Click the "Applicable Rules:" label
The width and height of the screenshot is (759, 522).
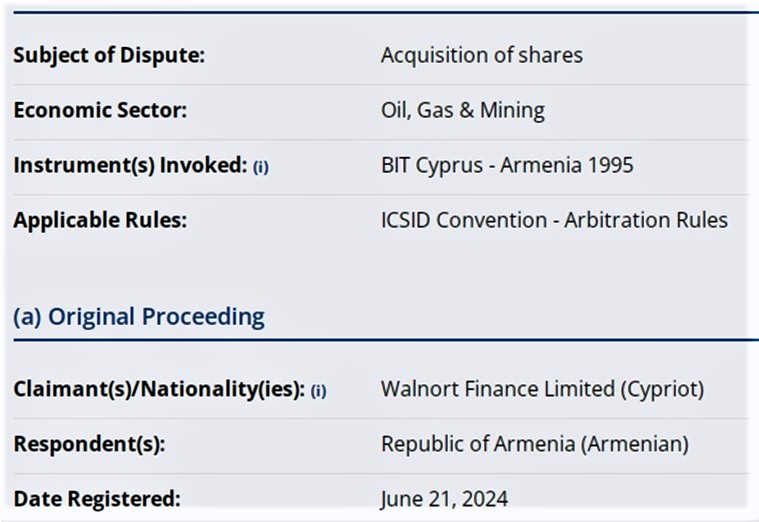(100, 220)
